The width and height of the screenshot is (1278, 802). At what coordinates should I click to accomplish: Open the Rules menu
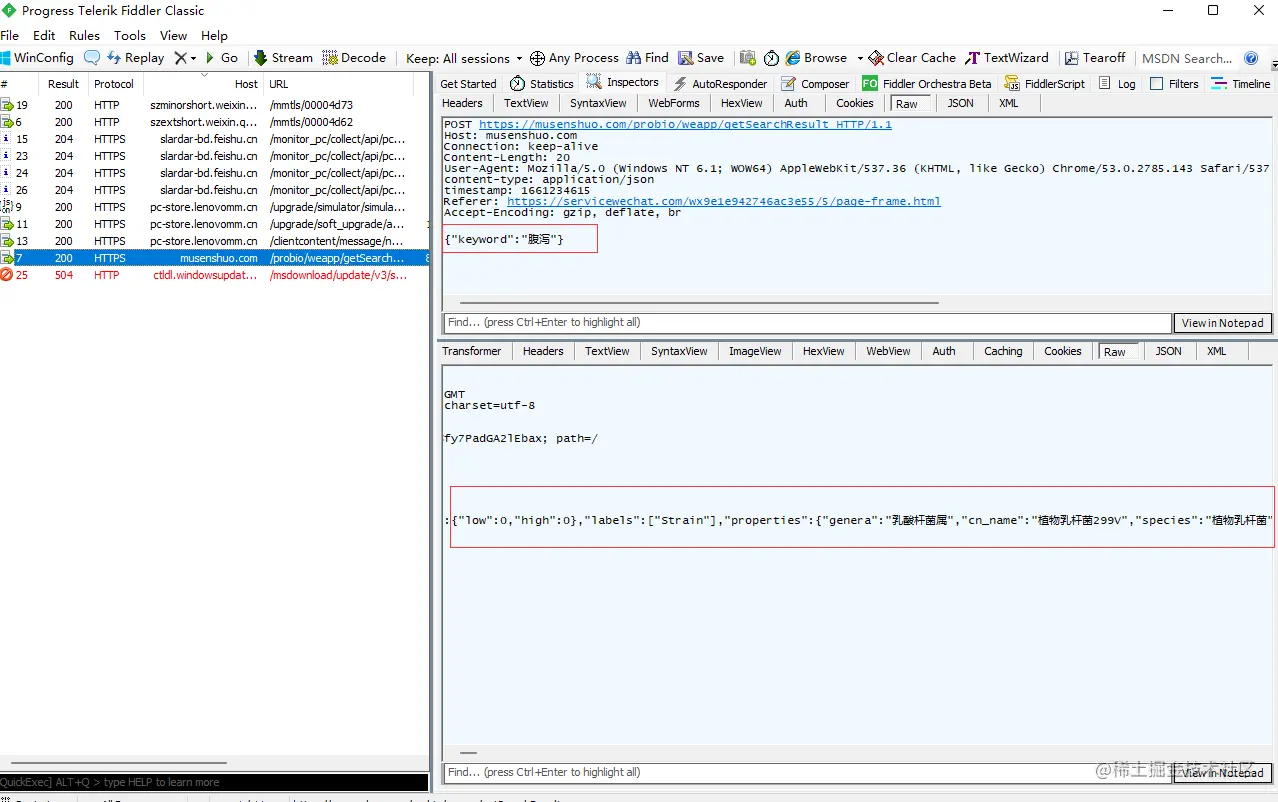point(85,35)
